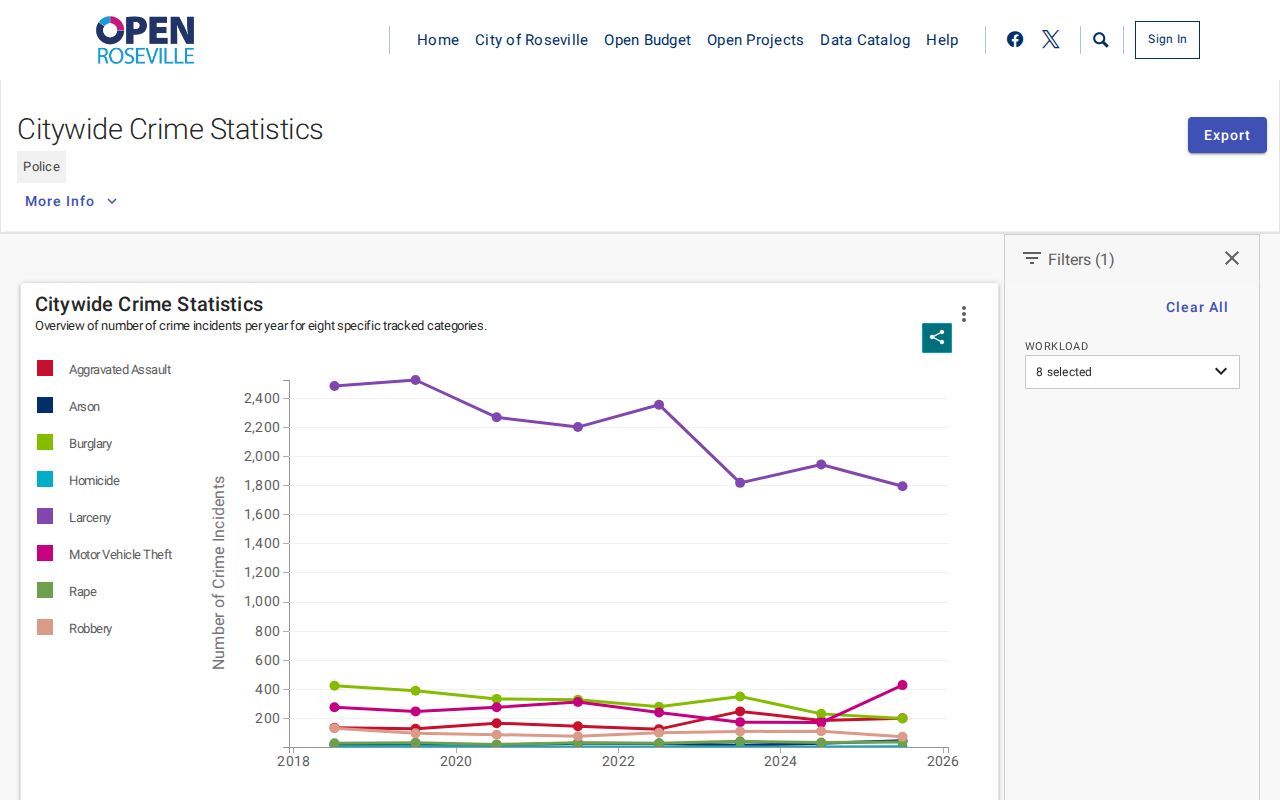Screen dimensions: 1280x800
Task: Toggle Homicide teal legend swatch
Action: click(45, 480)
